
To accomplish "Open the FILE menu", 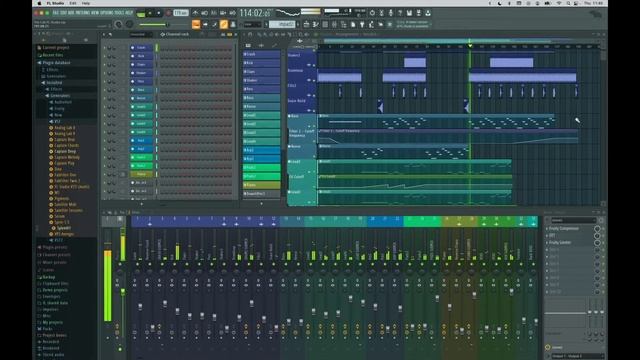I will click(56, 13).
